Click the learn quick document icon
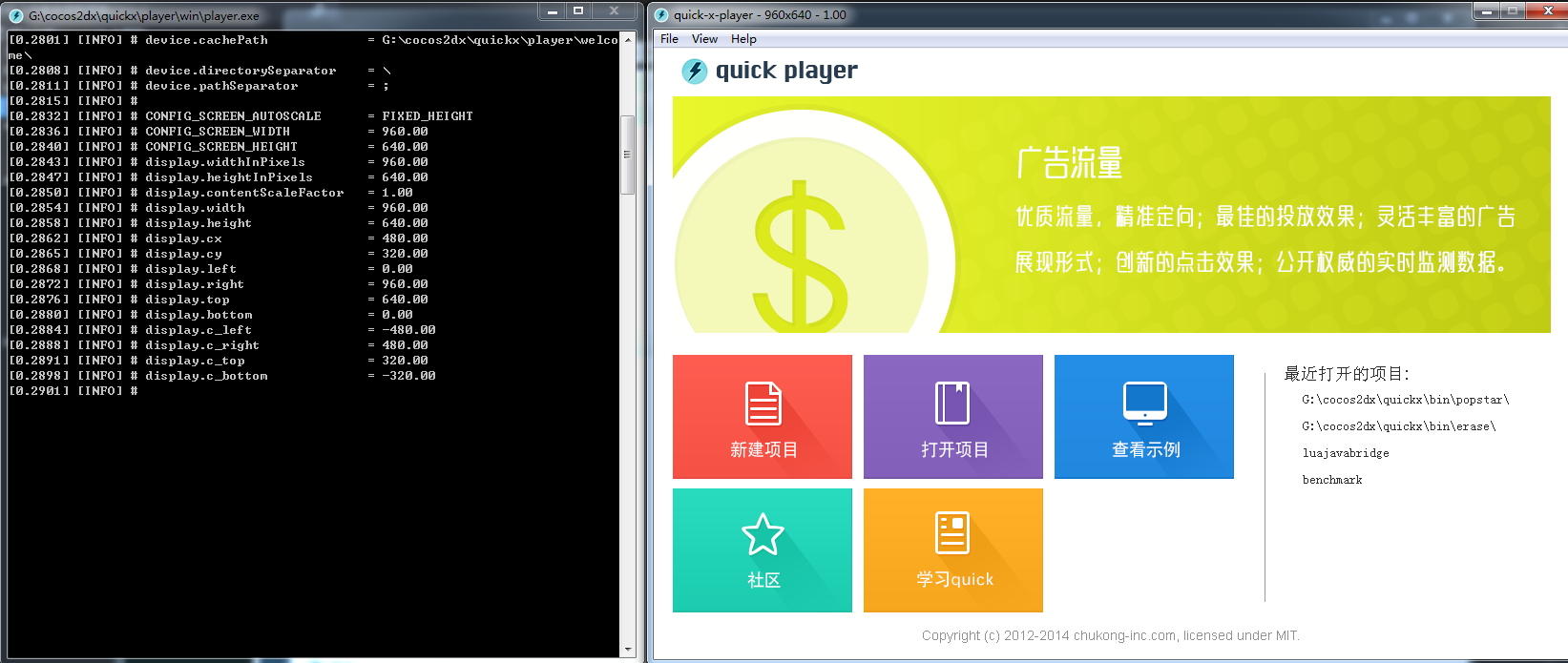The image size is (1568, 663). [952, 533]
